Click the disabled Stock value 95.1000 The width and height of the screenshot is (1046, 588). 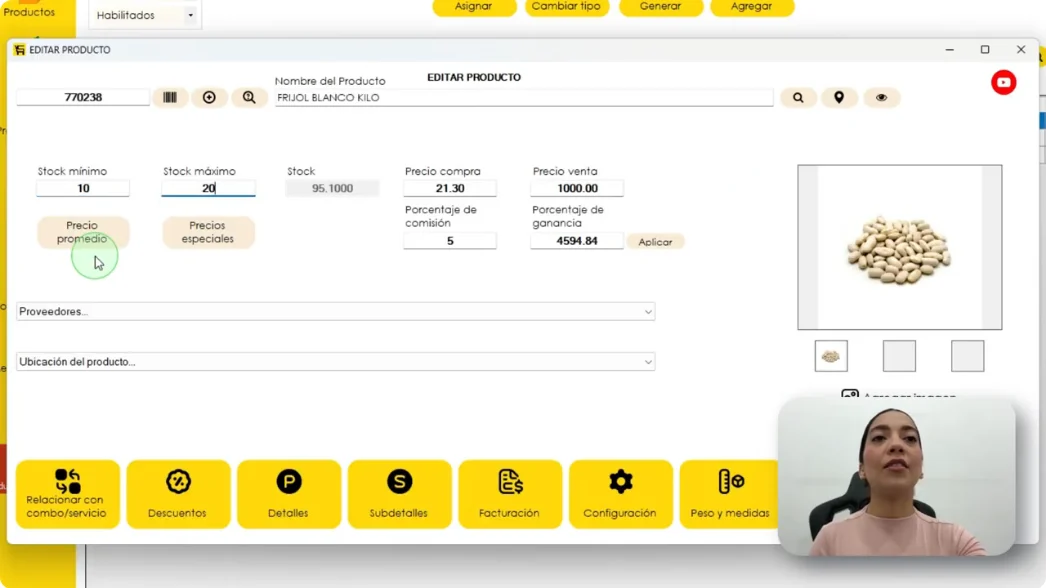point(332,188)
